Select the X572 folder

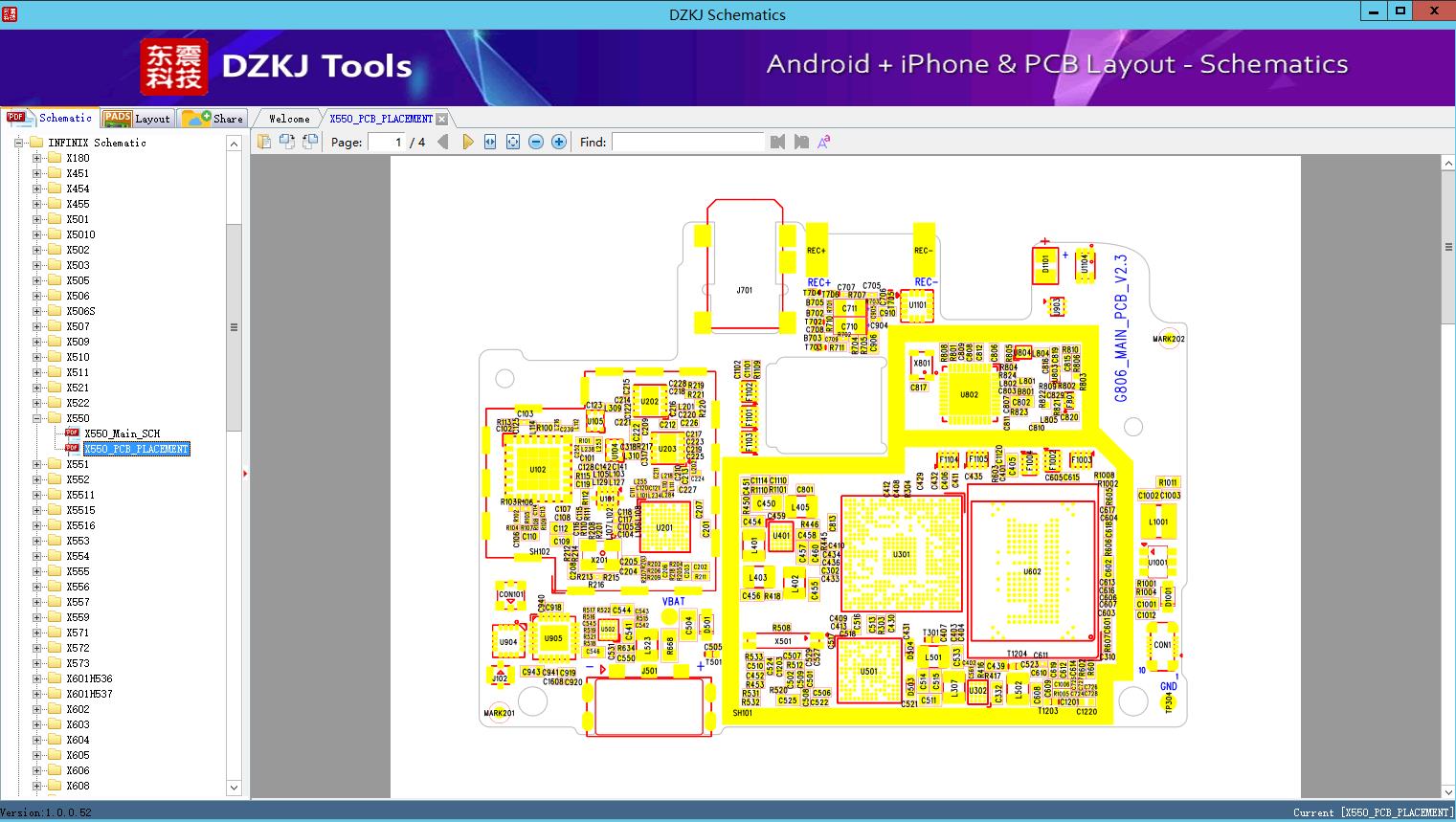pyautogui.click(x=78, y=648)
